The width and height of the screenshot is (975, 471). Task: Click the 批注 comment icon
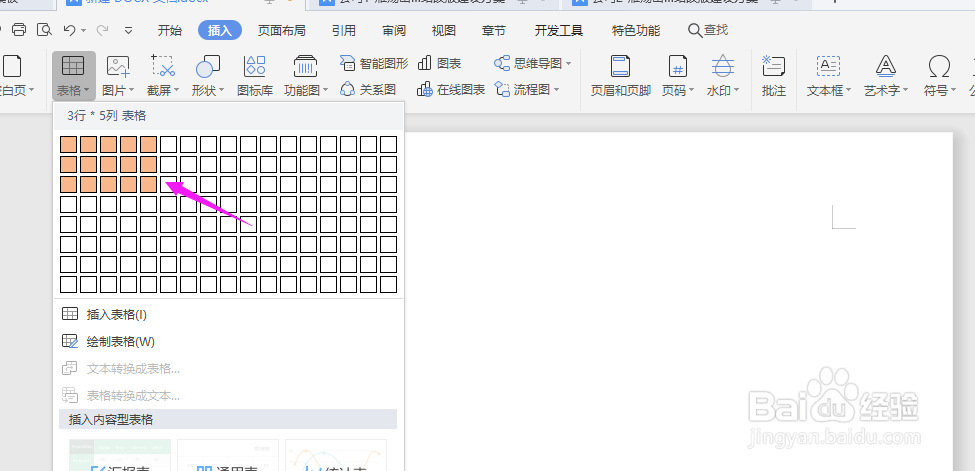pos(774,65)
